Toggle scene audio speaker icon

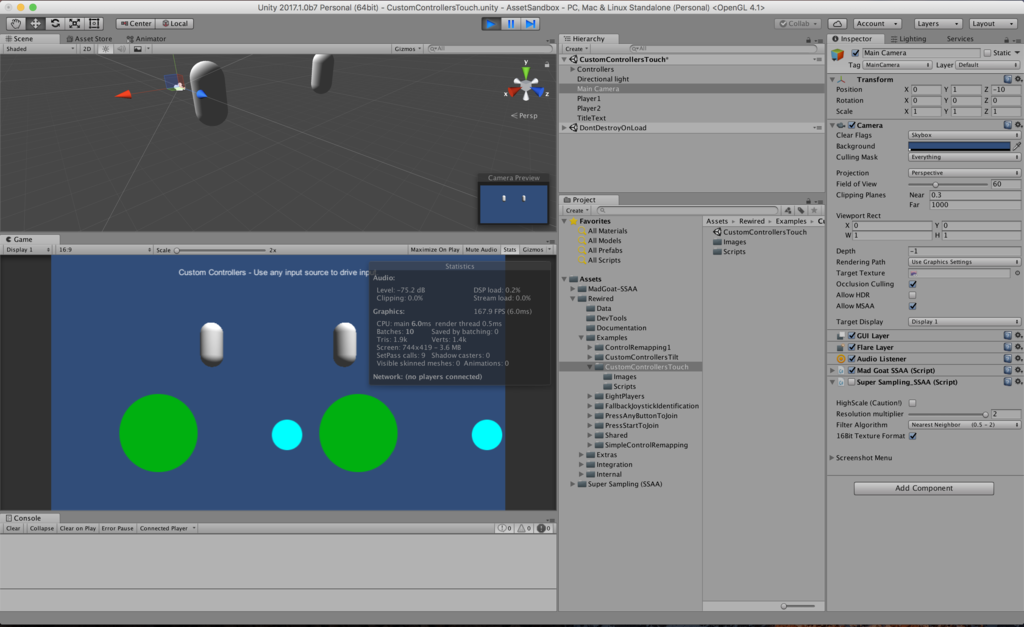pyautogui.click(x=121, y=49)
